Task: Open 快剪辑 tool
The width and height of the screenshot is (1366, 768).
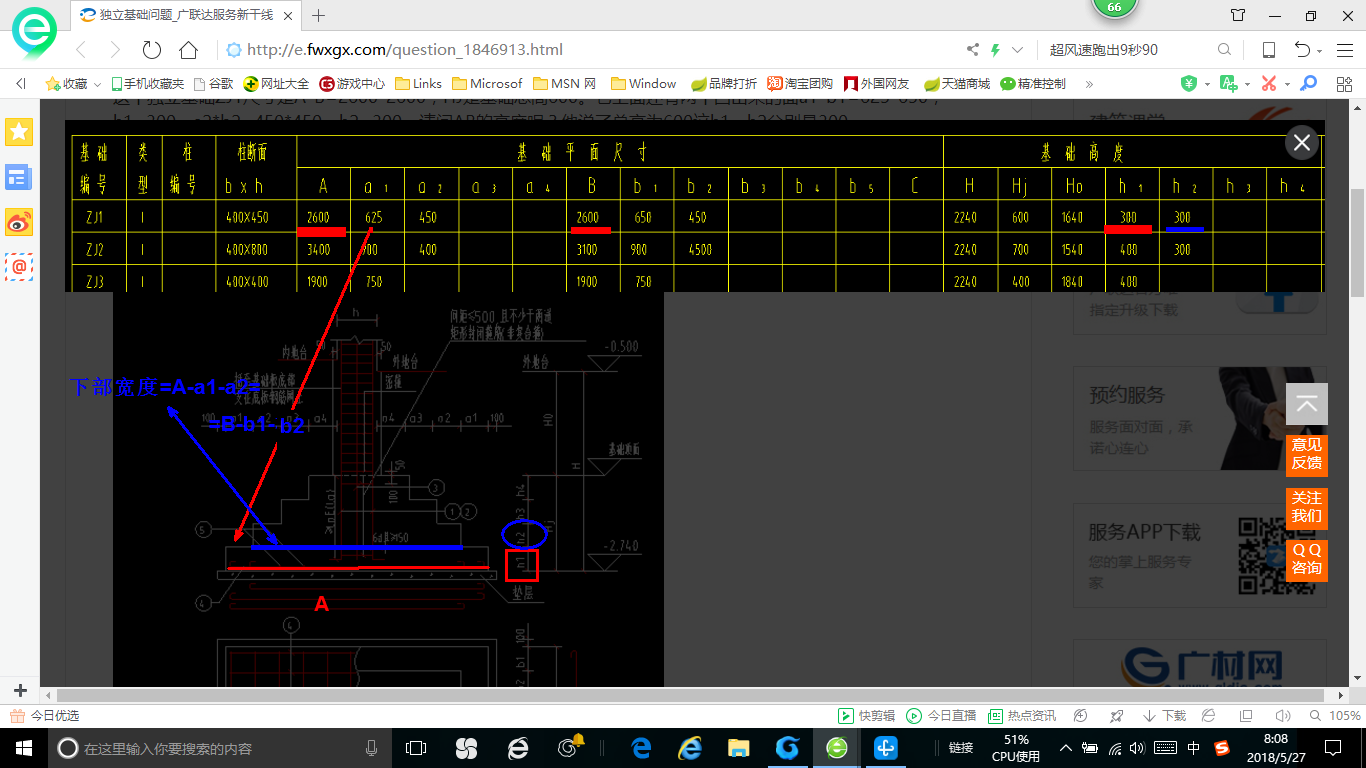Action: pos(866,716)
